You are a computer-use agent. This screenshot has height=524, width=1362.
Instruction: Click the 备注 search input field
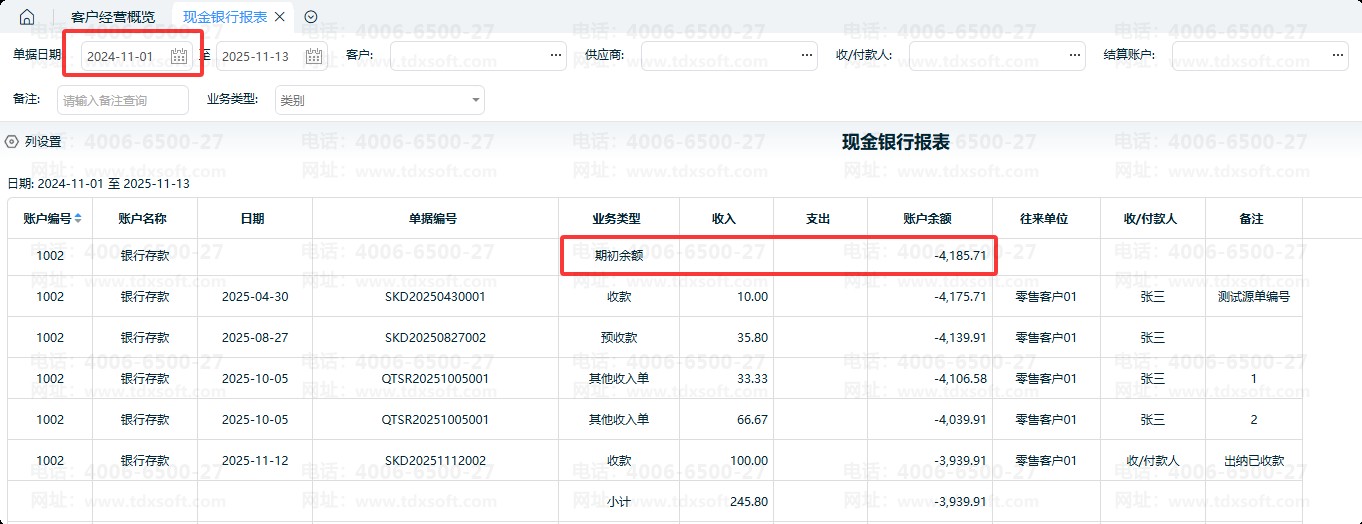click(123, 100)
